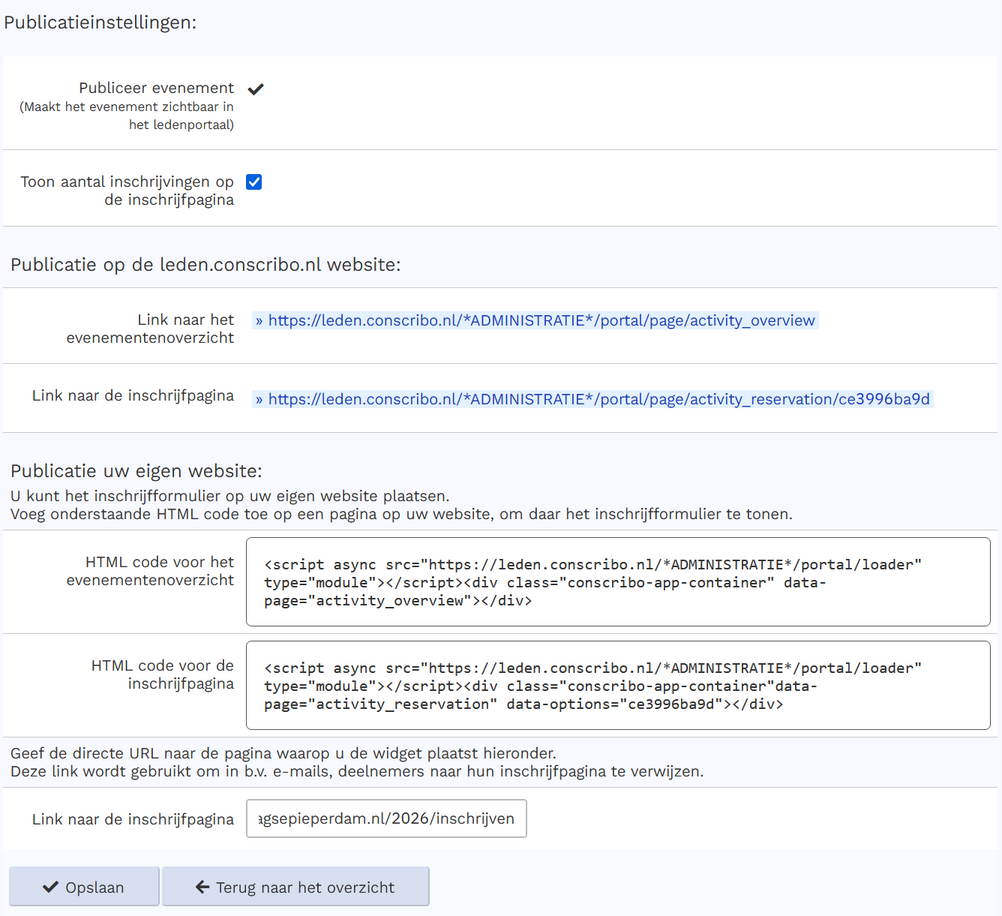This screenshot has width=1002, height=916.
Task: Click inside the evenementenoverzicht HTML code box
Action: [x=617, y=582]
